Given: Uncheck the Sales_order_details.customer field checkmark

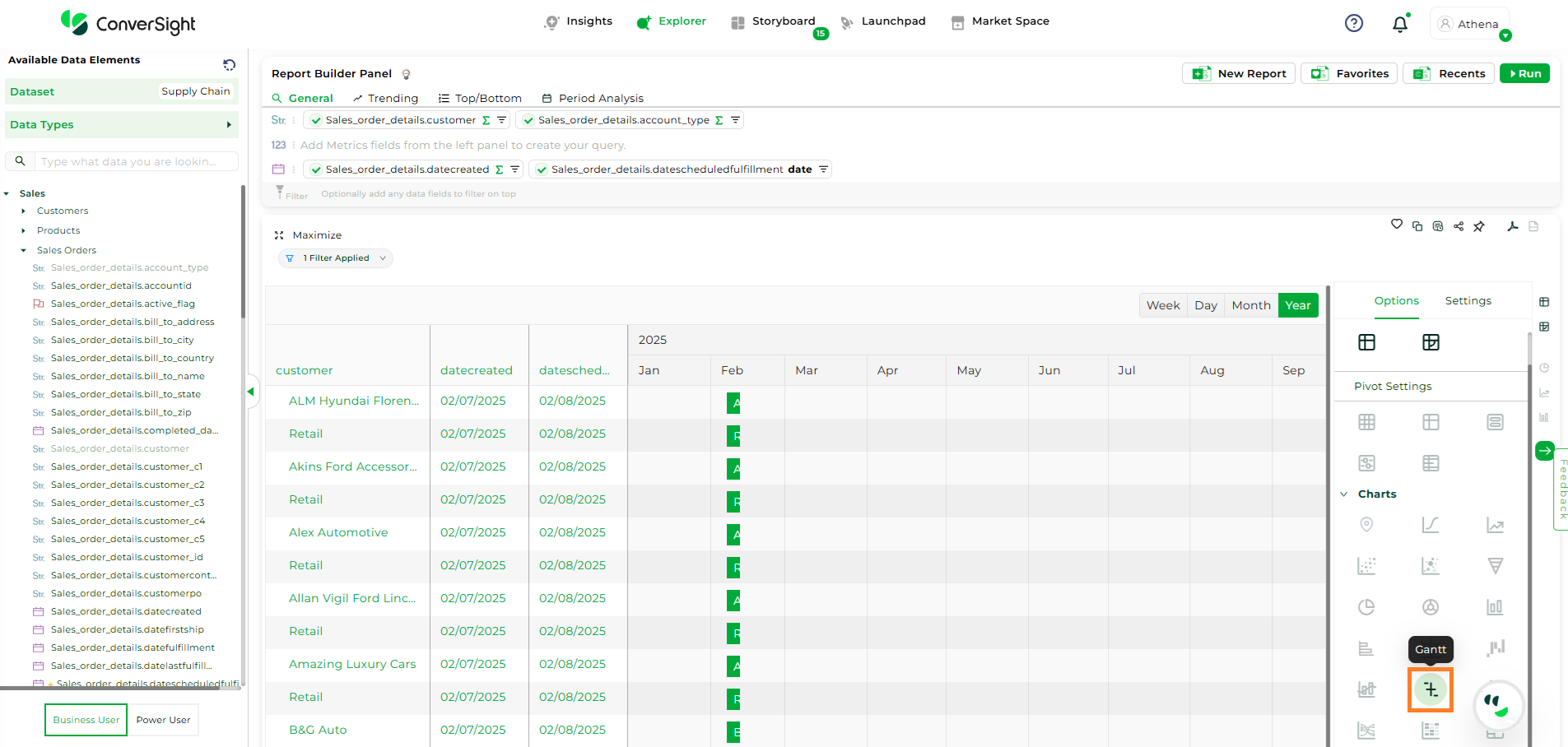Looking at the screenshot, I should 316,120.
